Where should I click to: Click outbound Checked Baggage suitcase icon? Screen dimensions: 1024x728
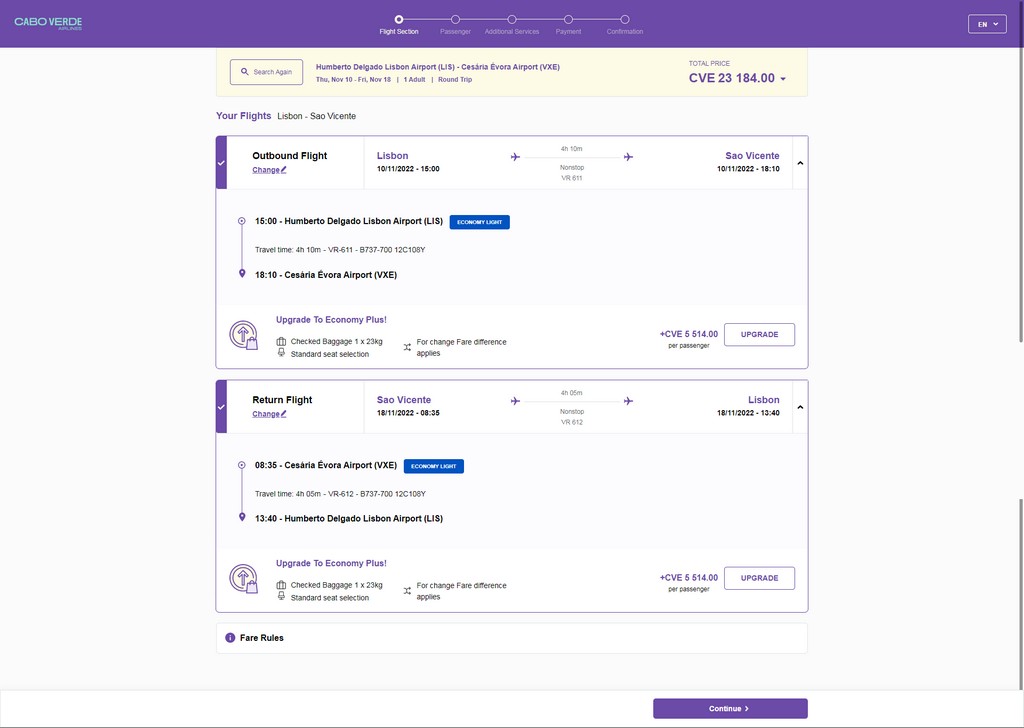[281, 341]
